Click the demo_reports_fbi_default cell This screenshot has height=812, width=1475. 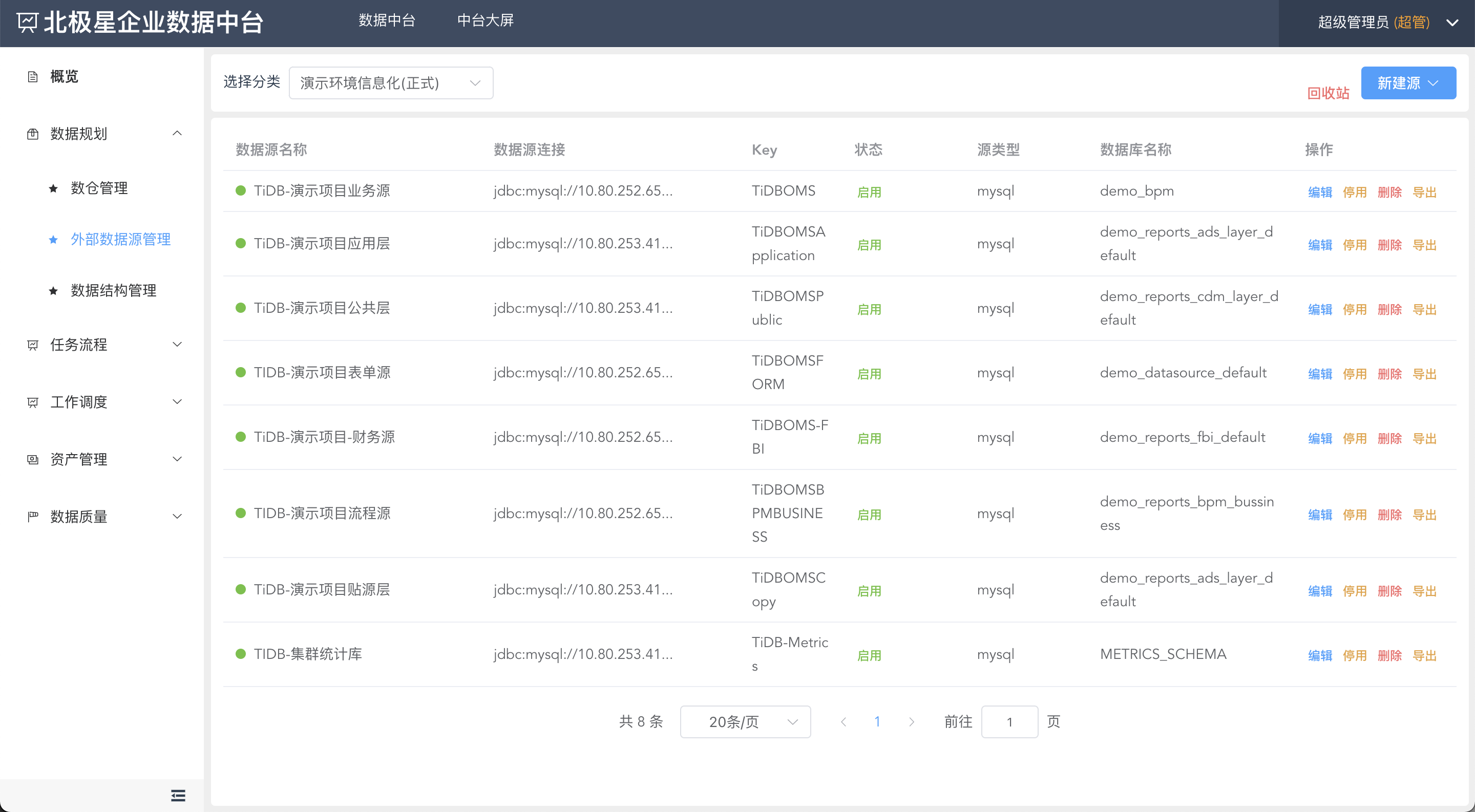[x=1183, y=437]
